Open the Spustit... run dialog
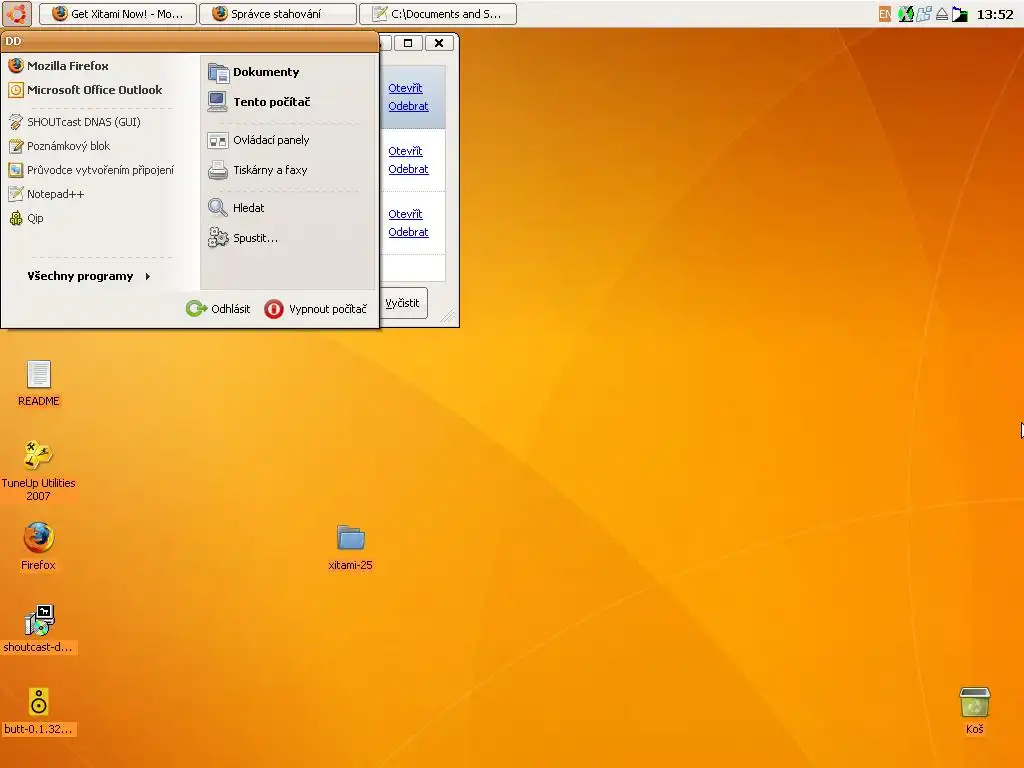This screenshot has width=1024, height=768. (243, 238)
